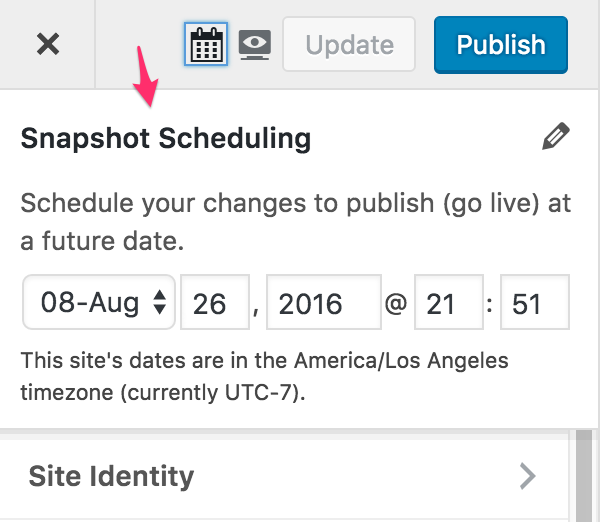Click the greyed Update button
This screenshot has height=522, width=600.
click(349, 44)
